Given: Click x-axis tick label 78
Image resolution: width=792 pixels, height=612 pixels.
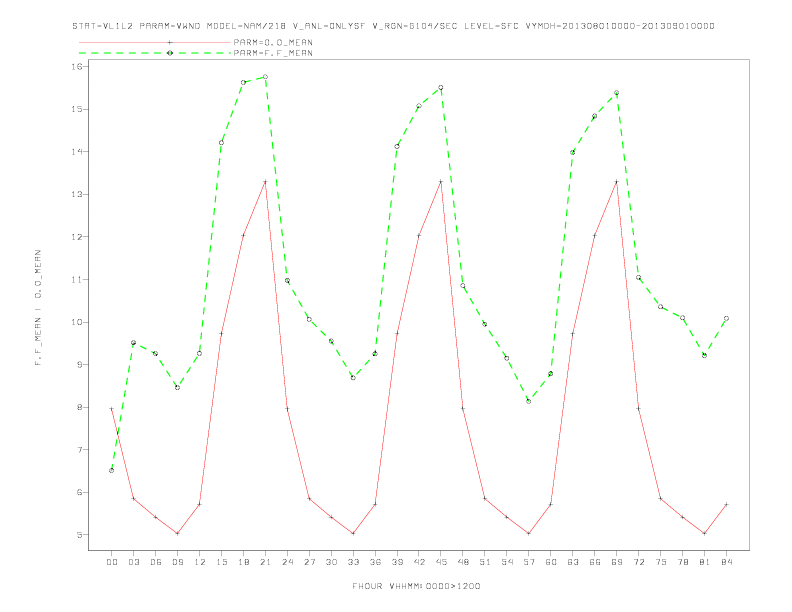Looking at the screenshot, I should 682,562.
